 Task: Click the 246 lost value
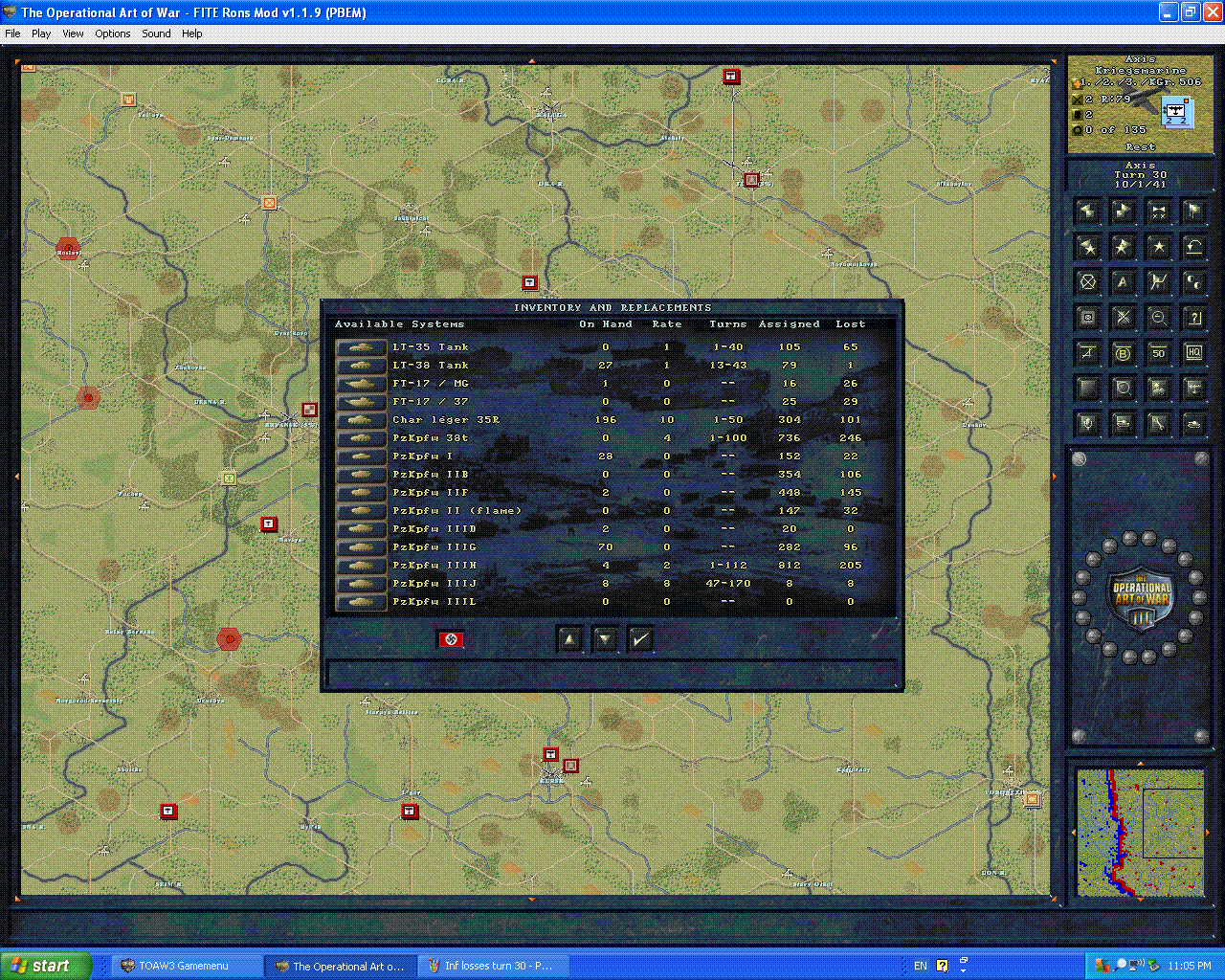[850, 438]
